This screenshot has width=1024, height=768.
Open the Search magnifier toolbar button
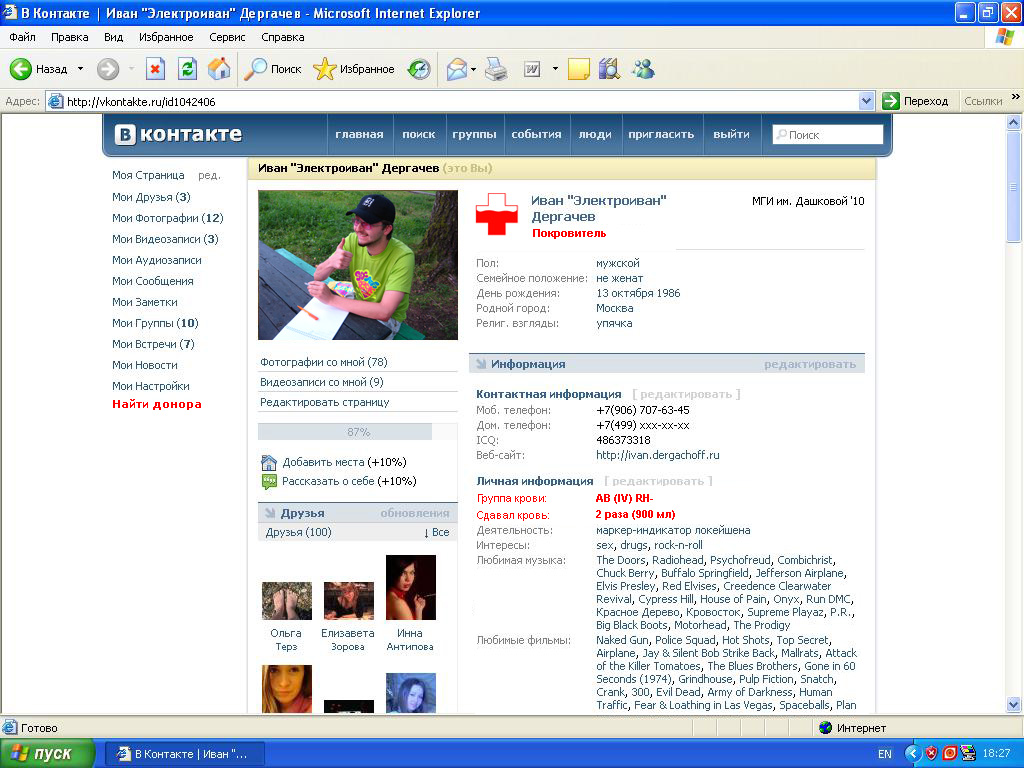272,69
